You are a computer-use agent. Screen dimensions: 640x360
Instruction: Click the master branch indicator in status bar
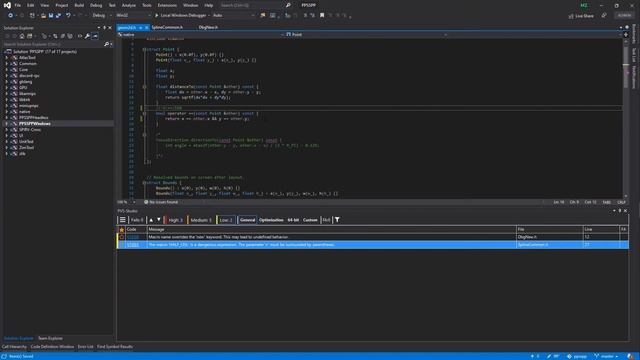pyautogui.click(x=607, y=356)
